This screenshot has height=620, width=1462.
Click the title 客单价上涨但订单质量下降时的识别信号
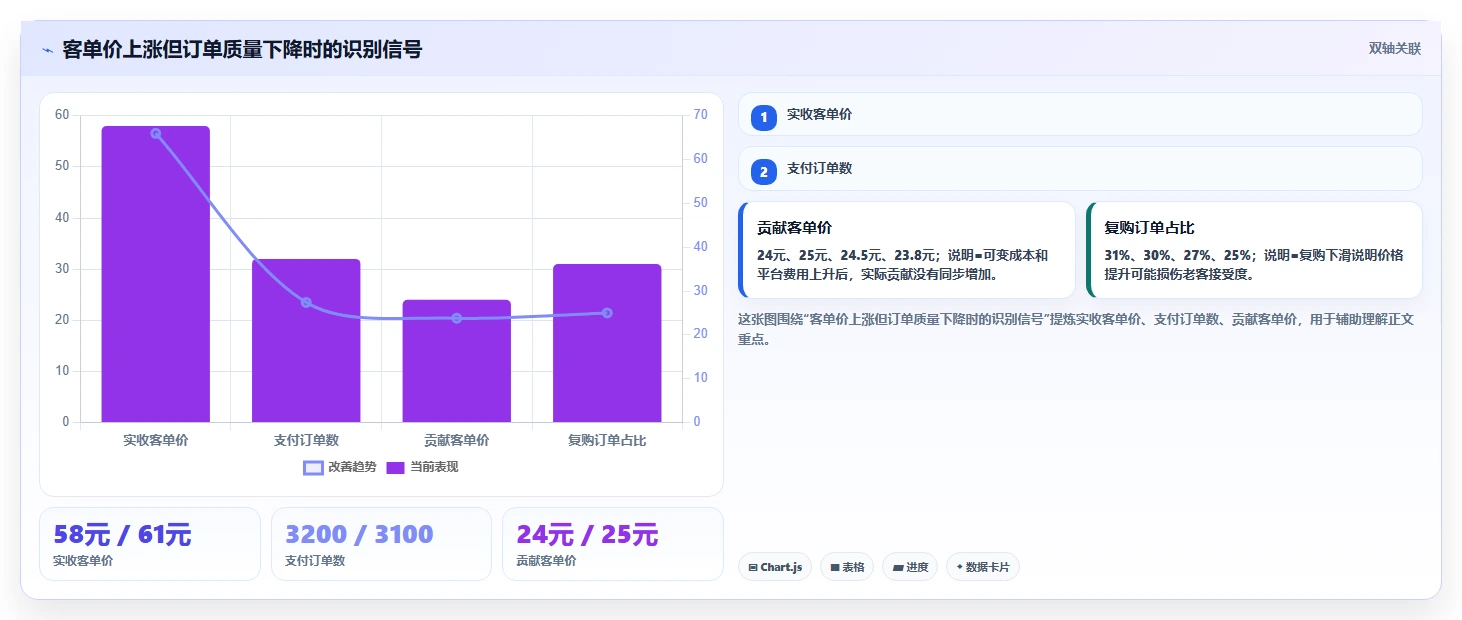click(242, 49)
